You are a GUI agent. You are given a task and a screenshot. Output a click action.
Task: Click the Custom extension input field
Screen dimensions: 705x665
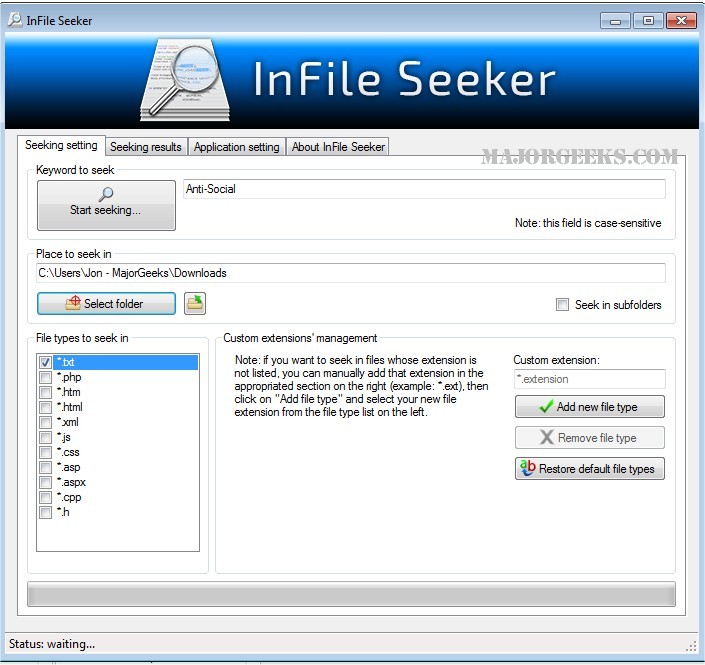tap(589, 379)
